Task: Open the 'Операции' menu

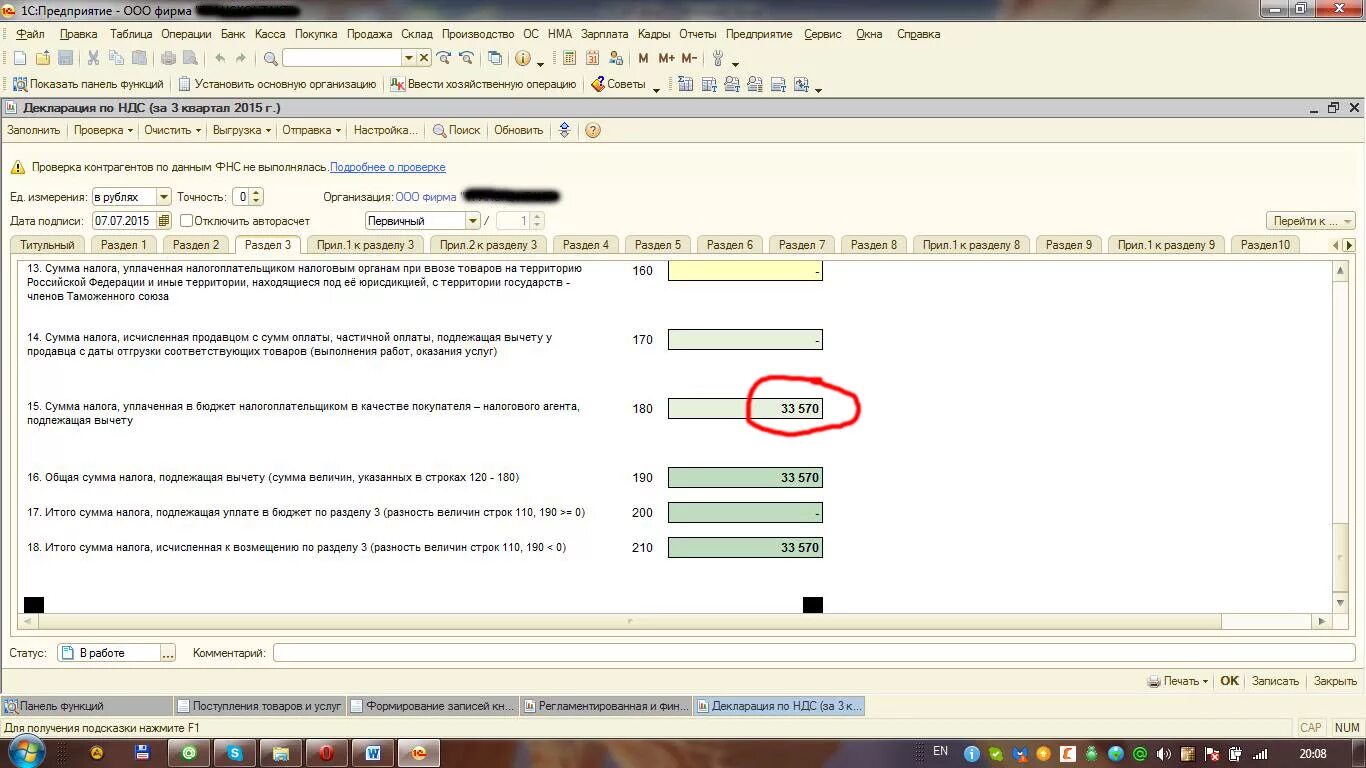Action: coord(186,34)
